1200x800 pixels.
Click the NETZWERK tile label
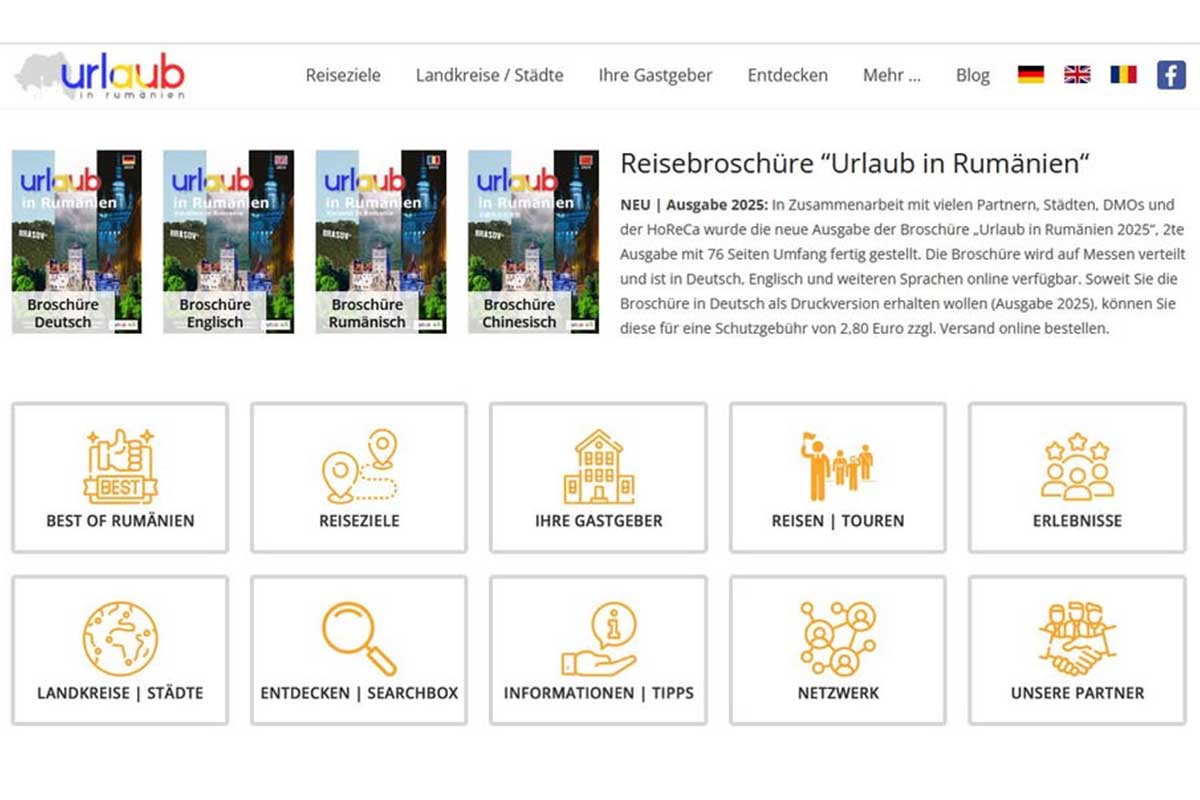[837, 693]
